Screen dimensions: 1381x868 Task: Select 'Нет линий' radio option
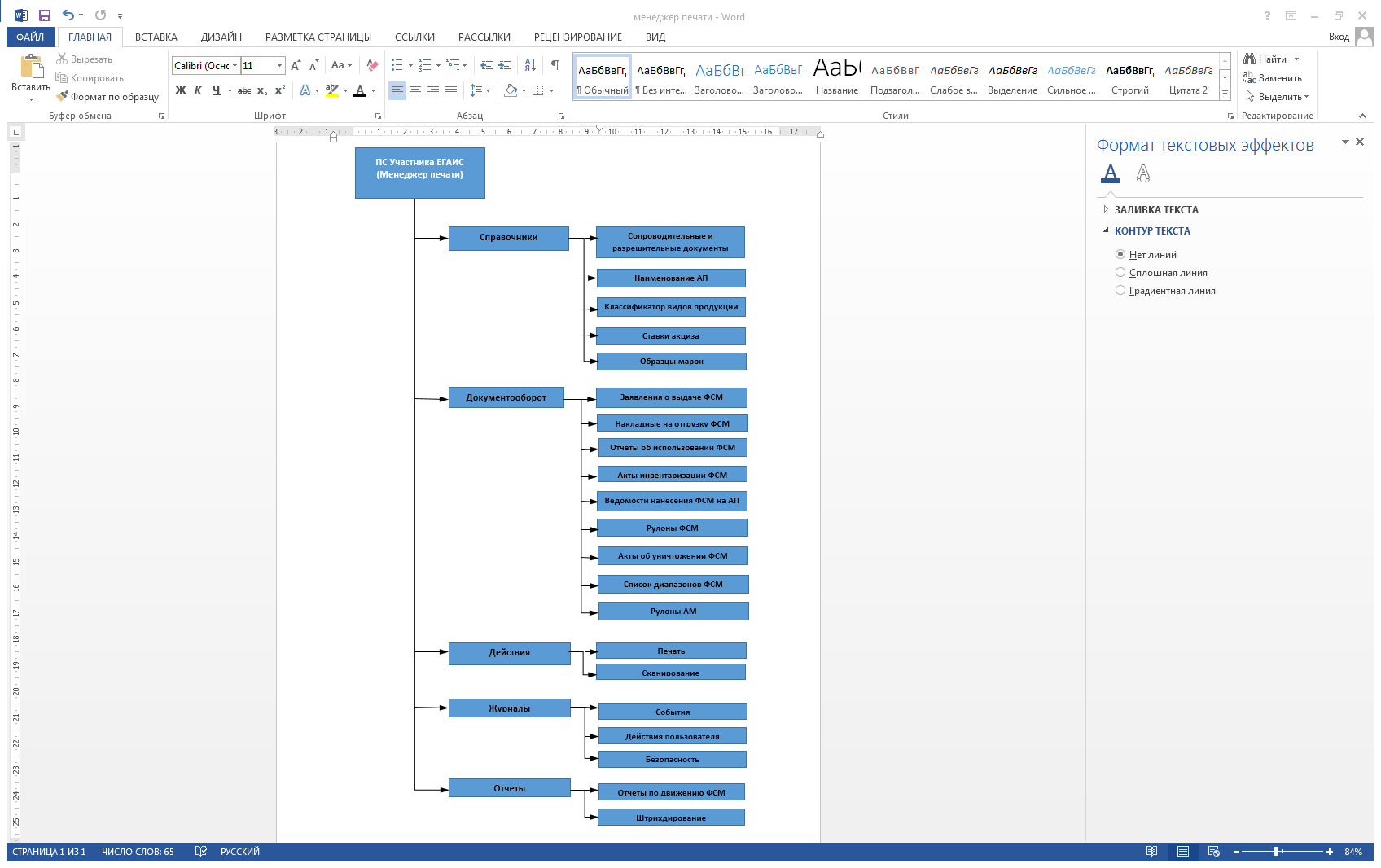pyautogui.click(x=1120, y=255)
